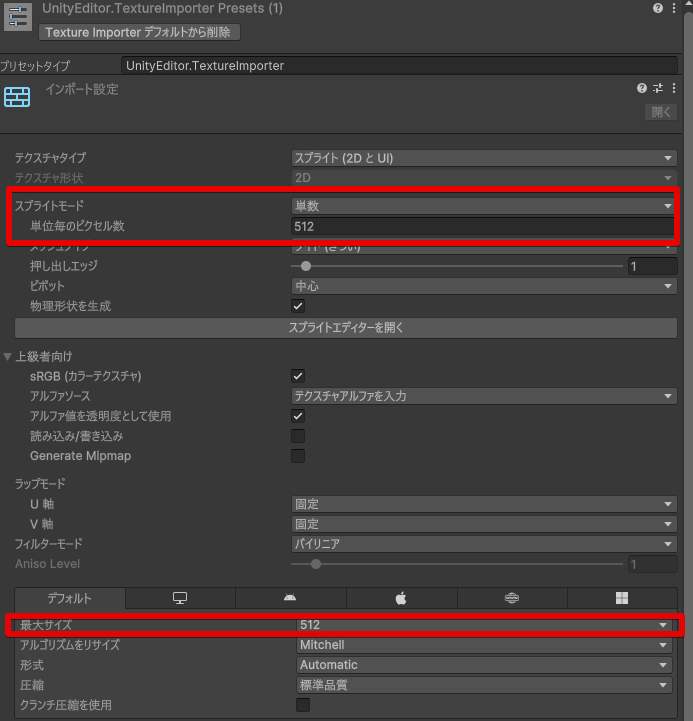Open preset selector icon in インポート設定
Image resolution: width=693 pixels, height=721 pixels.
point(658,88)
